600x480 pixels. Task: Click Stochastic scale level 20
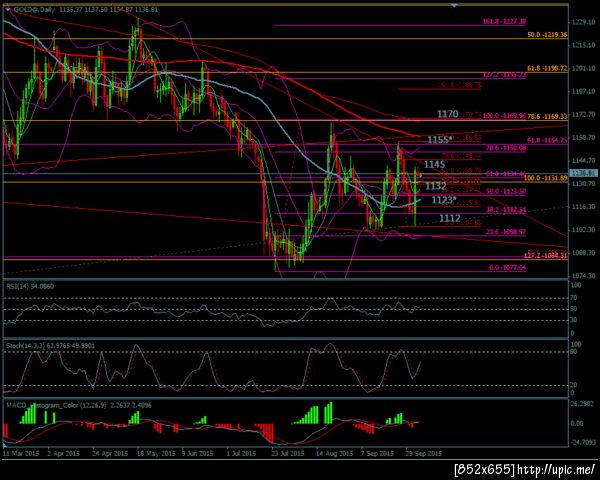[575, 385]
